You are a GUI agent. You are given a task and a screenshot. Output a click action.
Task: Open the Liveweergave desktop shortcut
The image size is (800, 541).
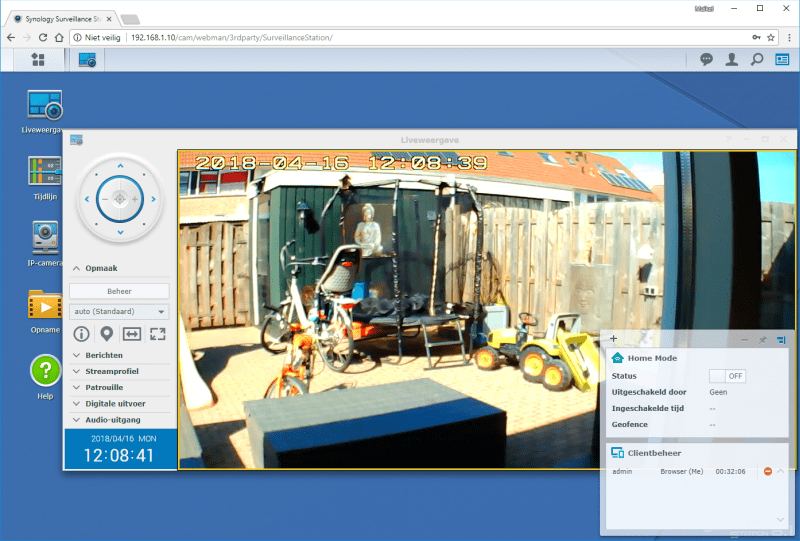coord(44,111)
